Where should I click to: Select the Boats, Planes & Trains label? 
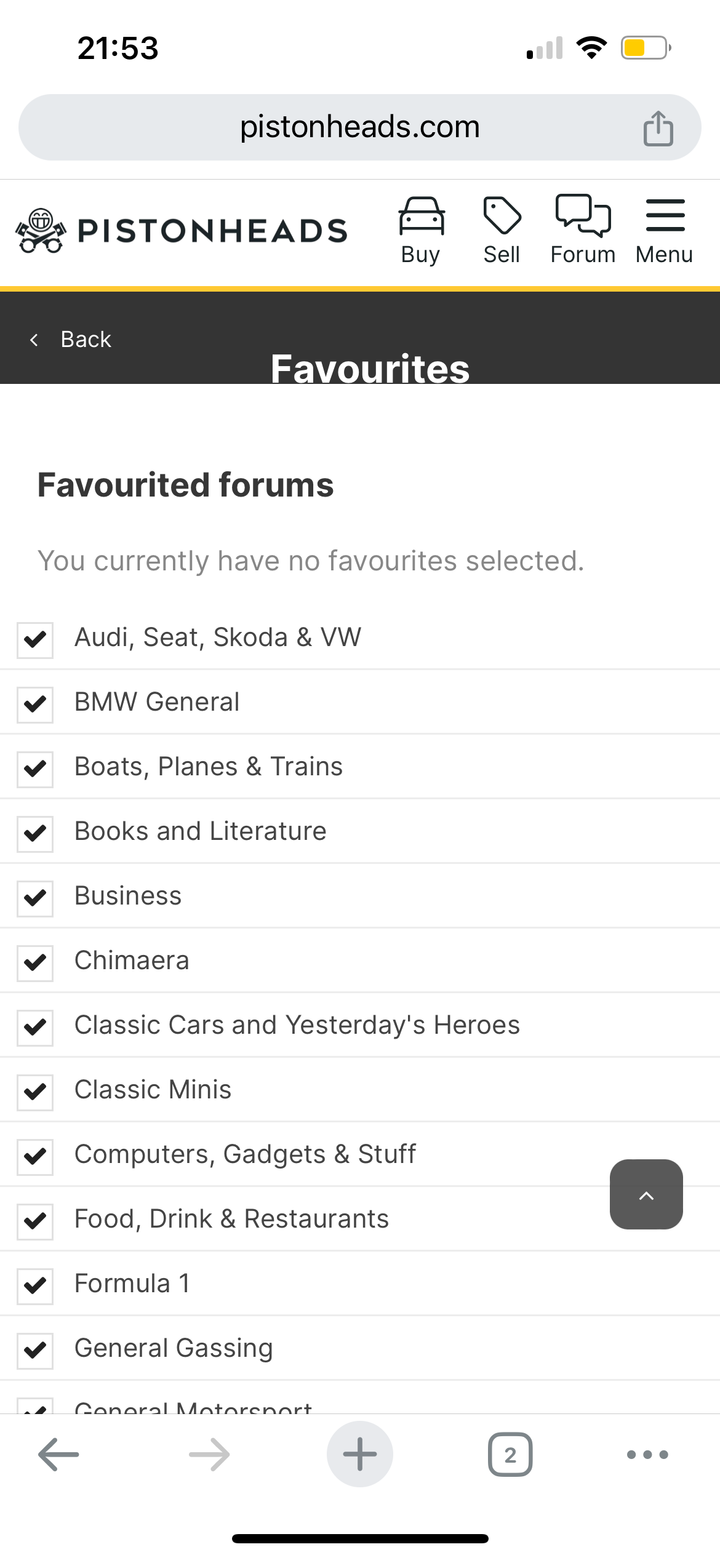click(208, 766)
